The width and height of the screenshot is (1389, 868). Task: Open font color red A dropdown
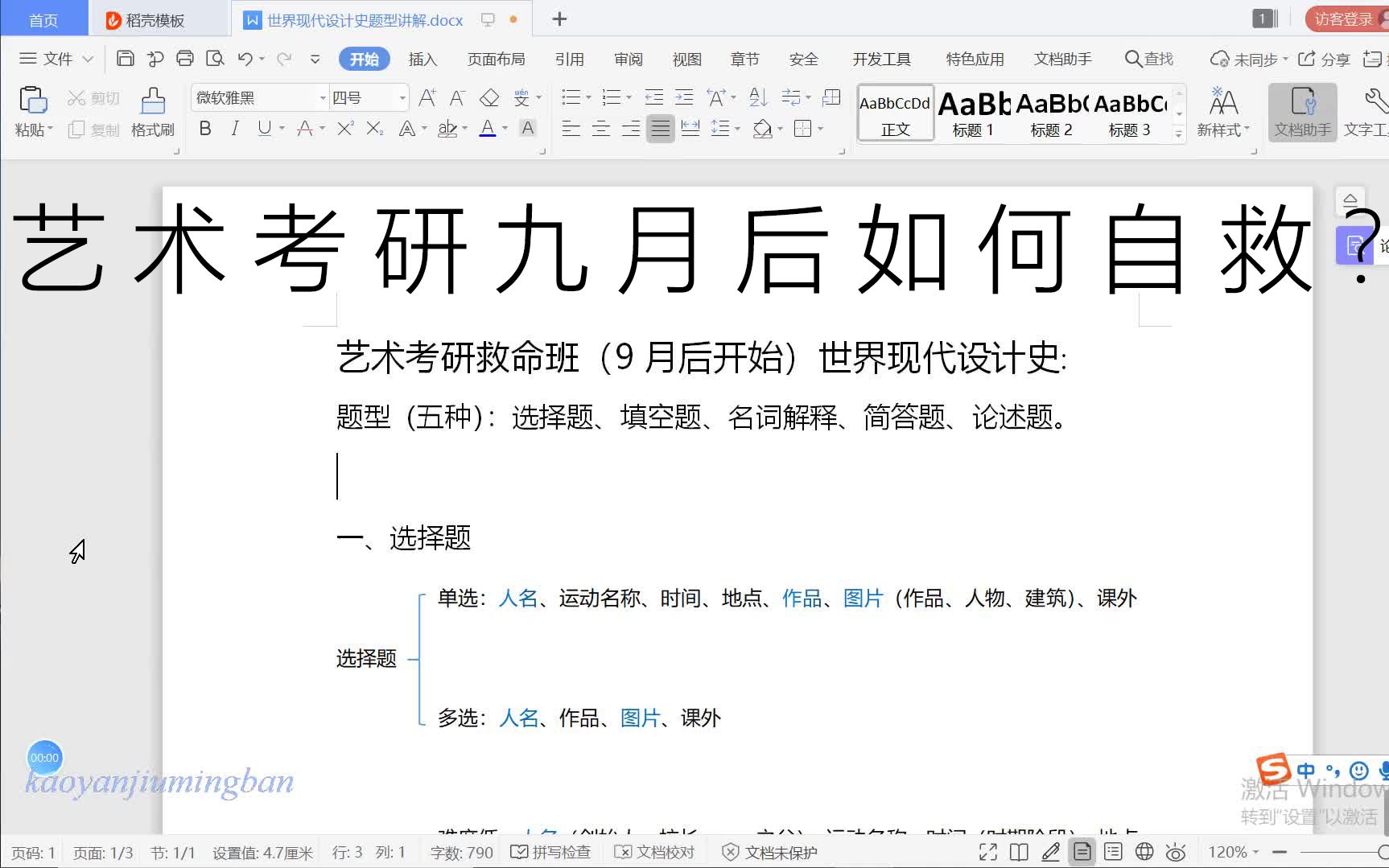tap(322, 128)
